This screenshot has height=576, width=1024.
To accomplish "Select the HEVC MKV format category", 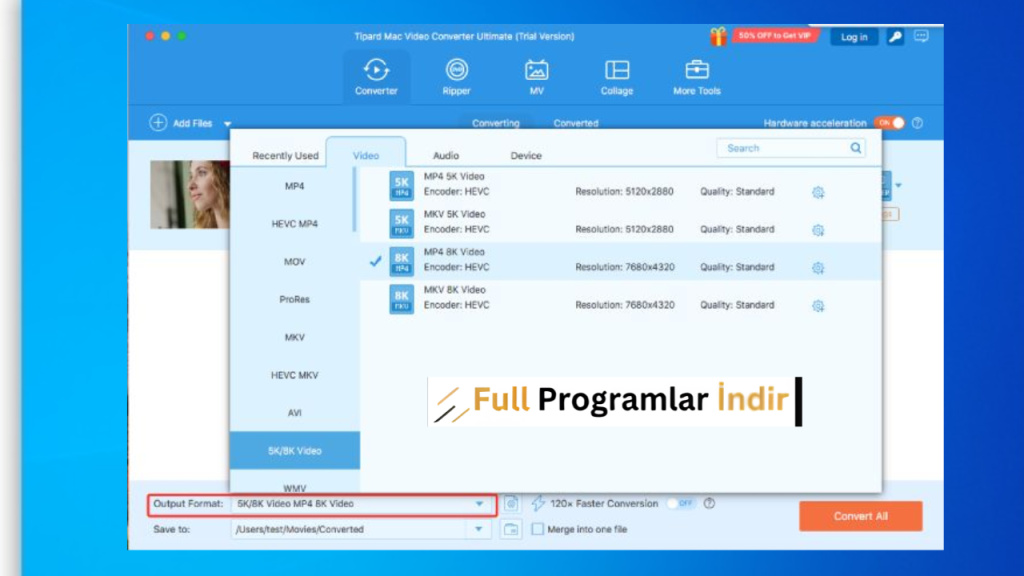I will point(295,376).
